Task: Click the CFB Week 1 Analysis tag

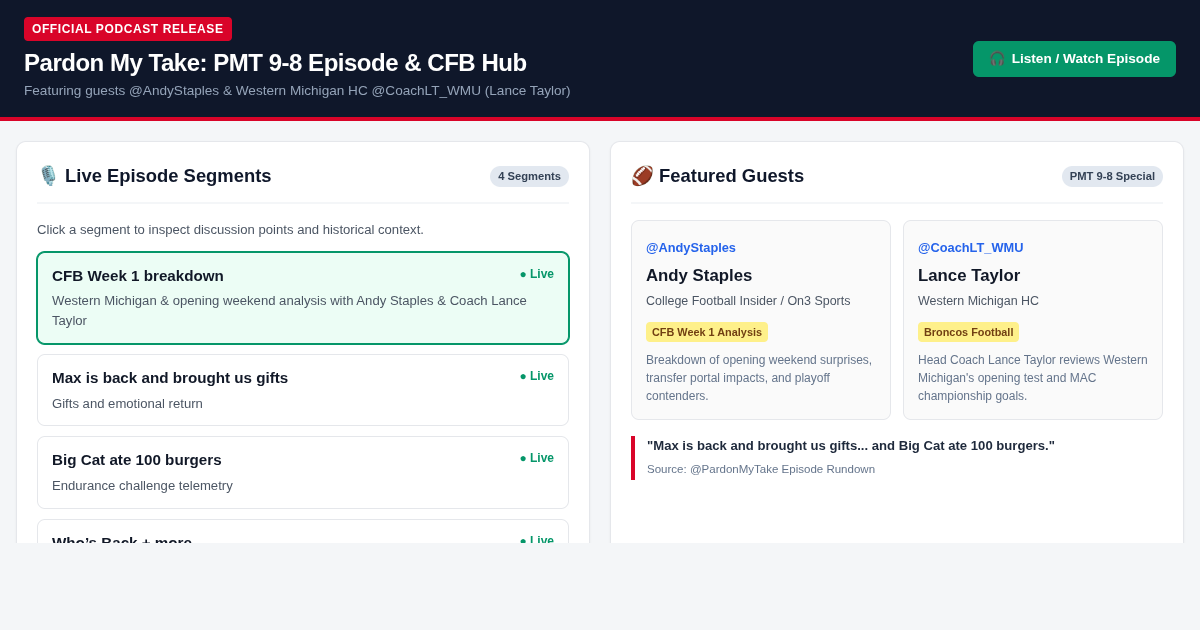Action: tap(707, 332)
